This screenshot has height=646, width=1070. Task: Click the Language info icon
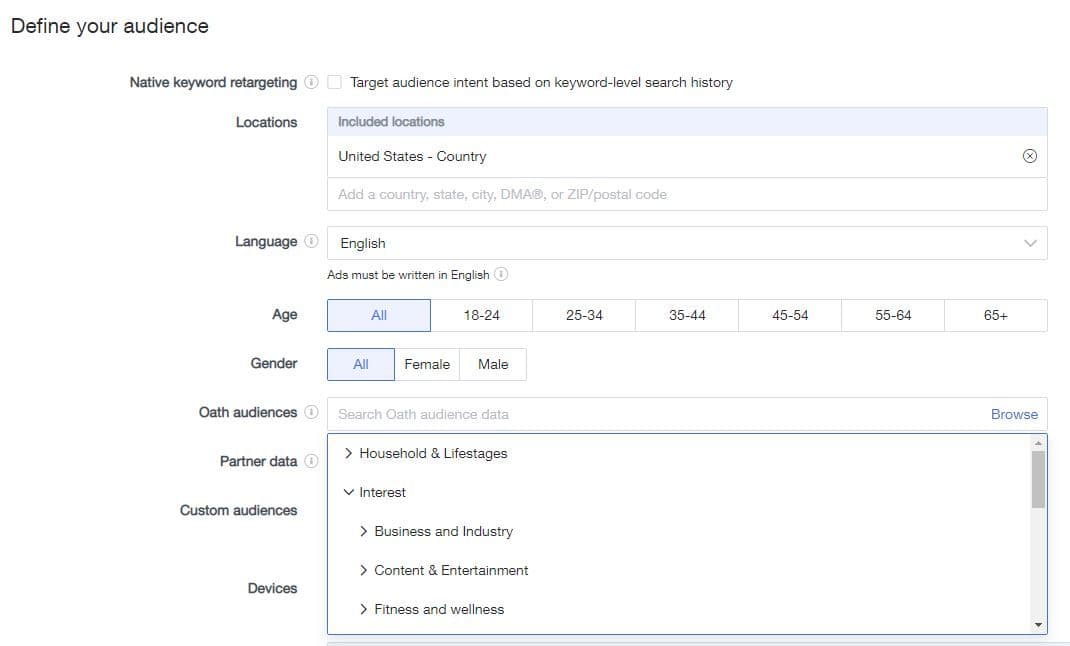[x=311, y=242]
